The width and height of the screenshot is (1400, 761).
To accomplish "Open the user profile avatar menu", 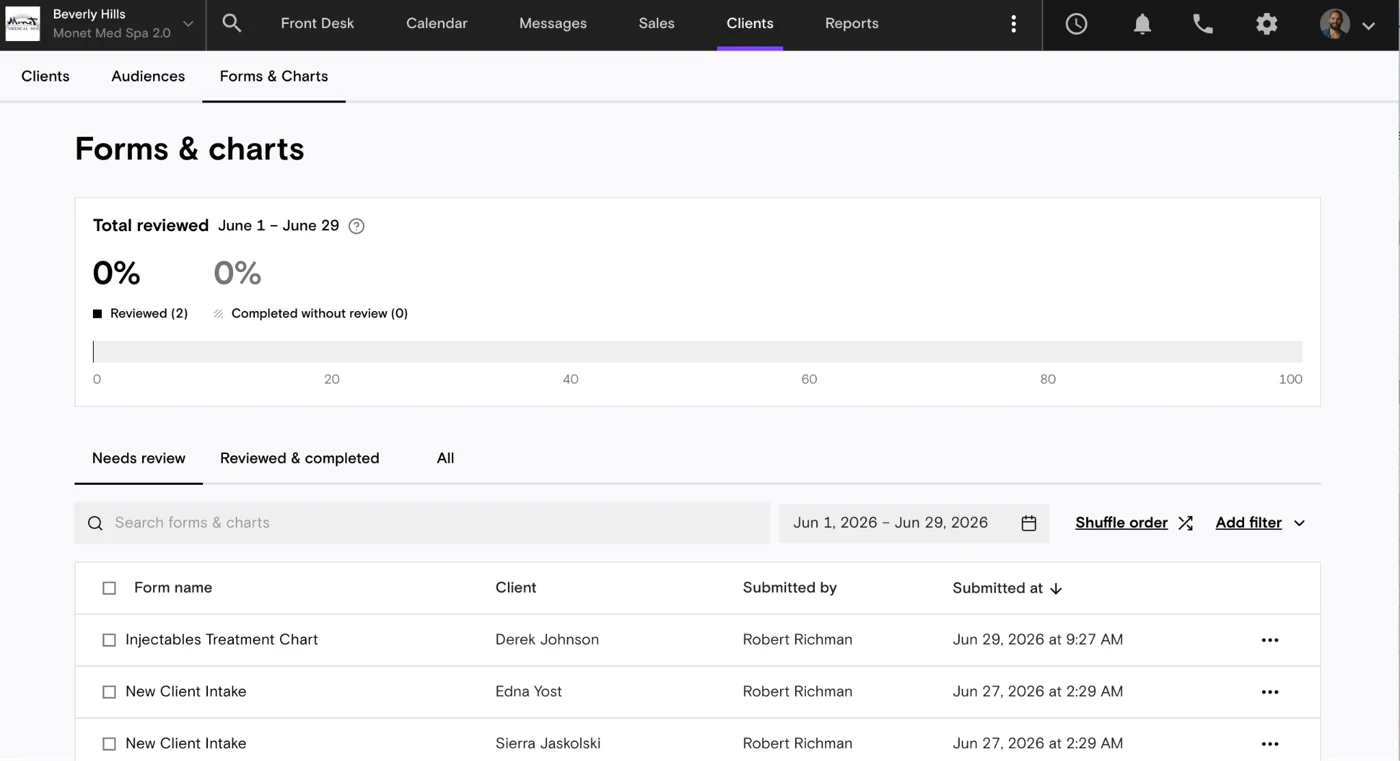I will pos(1346,24).
